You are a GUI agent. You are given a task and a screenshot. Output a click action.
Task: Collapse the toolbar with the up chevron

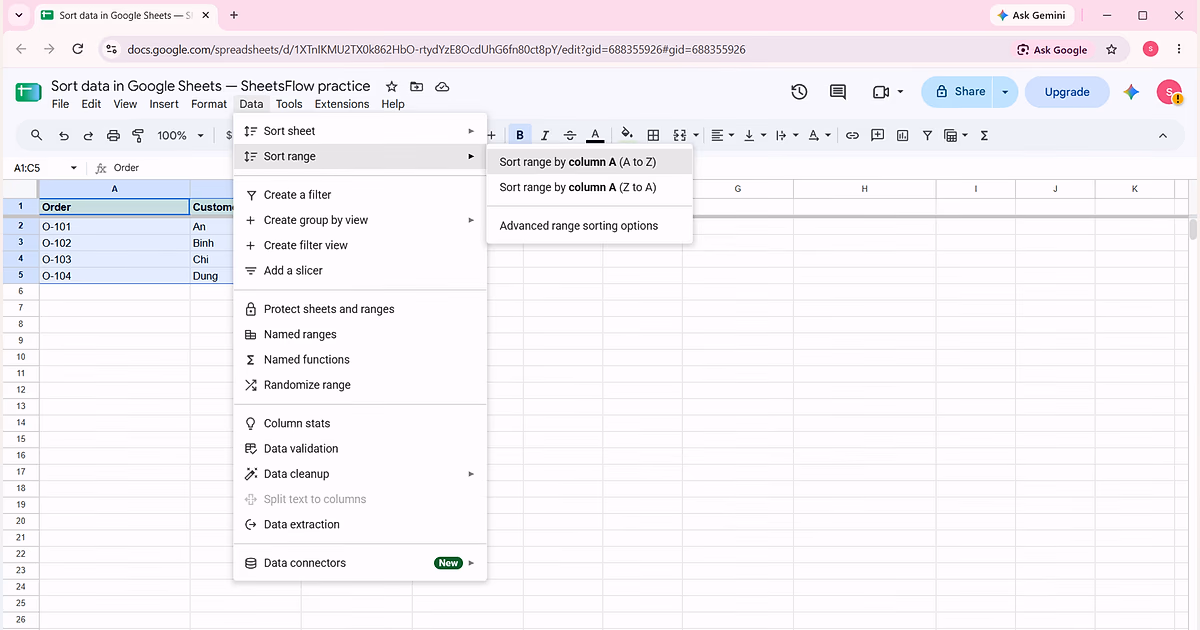pos(1163,135)
